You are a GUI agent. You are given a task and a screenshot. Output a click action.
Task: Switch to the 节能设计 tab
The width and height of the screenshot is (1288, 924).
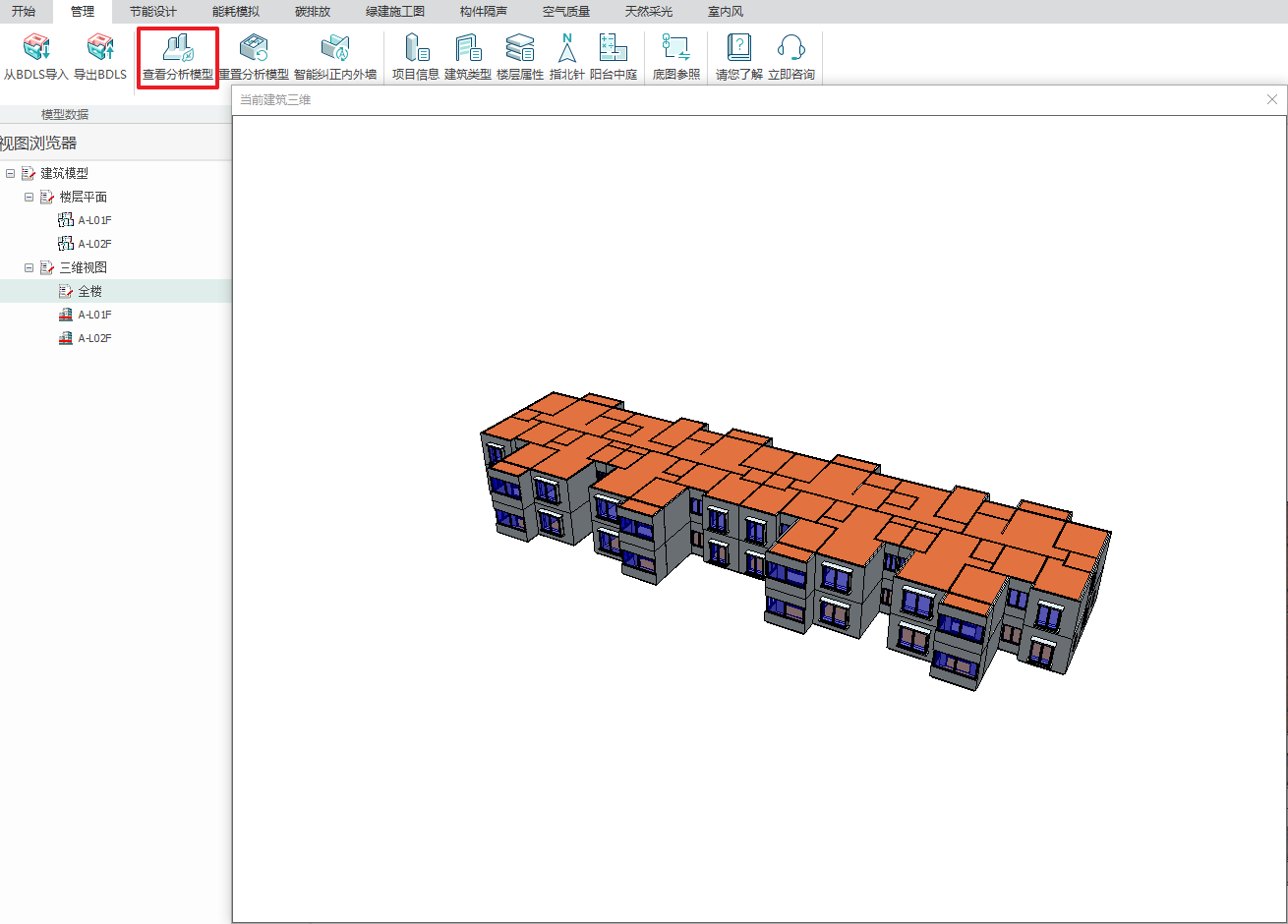153,12
